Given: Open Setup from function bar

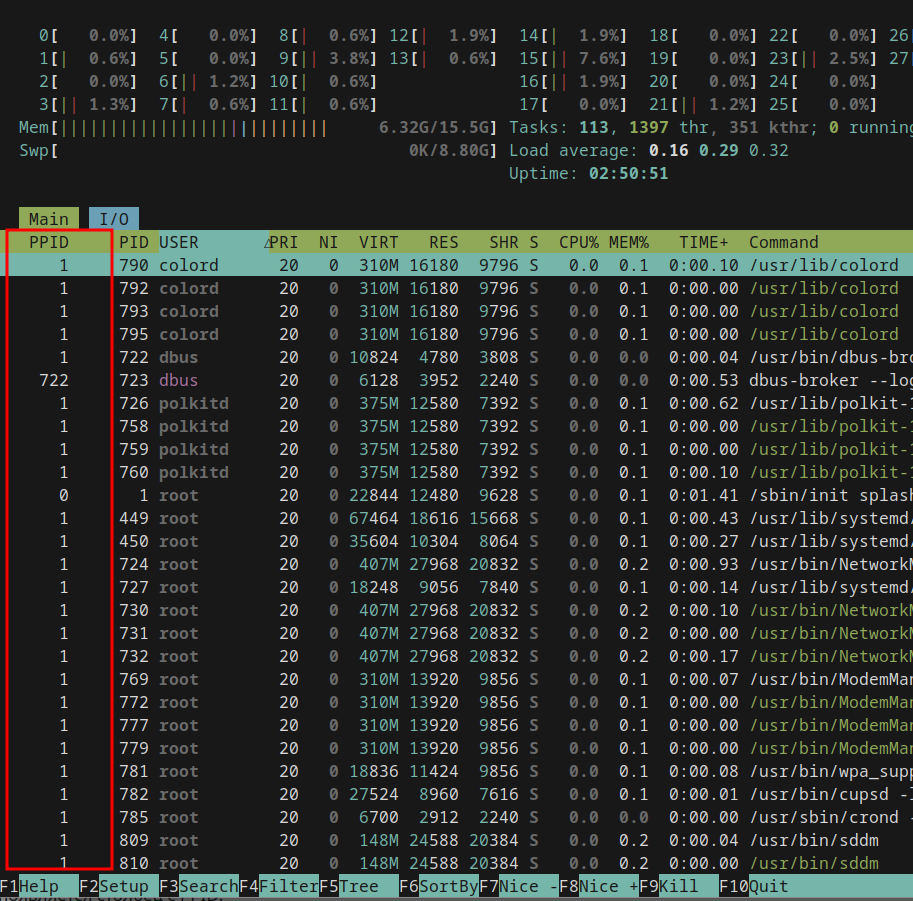Looking at the screenshot, I should 119,886.
